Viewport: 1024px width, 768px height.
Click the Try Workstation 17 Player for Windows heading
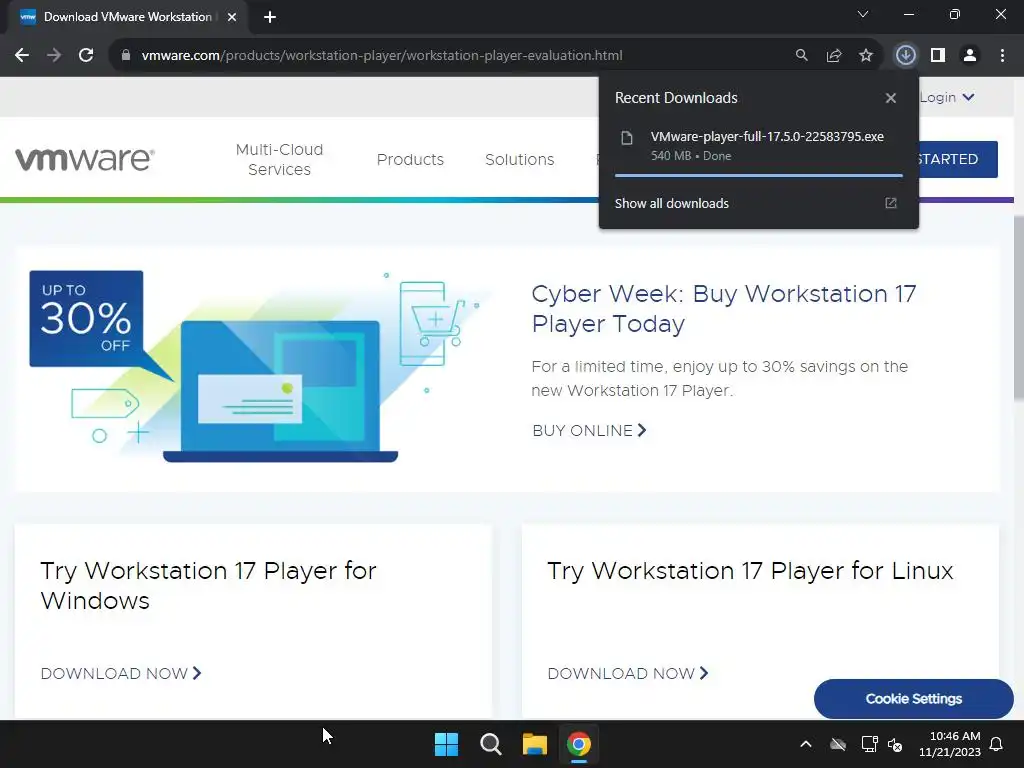tap(208, 586)
